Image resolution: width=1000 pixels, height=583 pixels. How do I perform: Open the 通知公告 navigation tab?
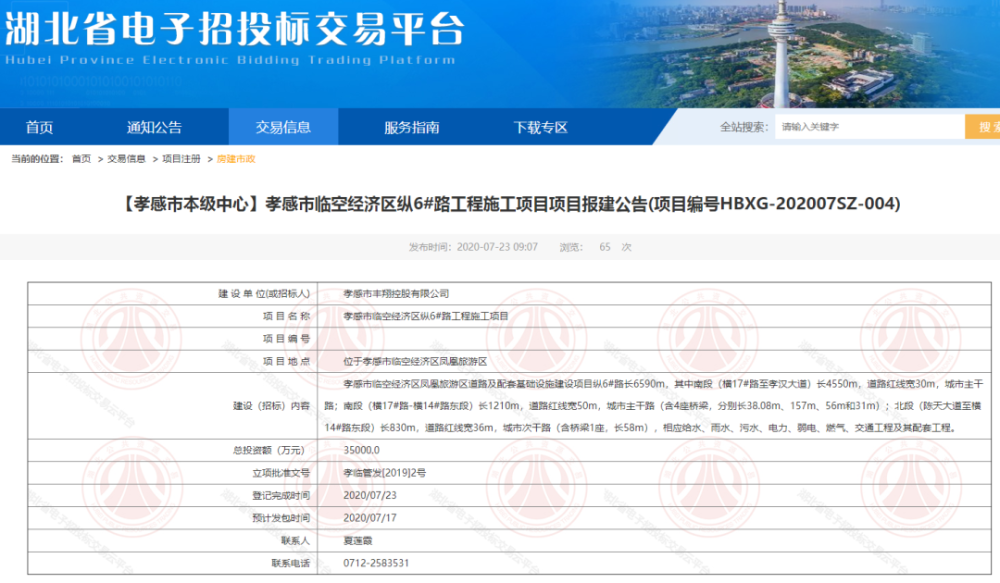point(154,127)
